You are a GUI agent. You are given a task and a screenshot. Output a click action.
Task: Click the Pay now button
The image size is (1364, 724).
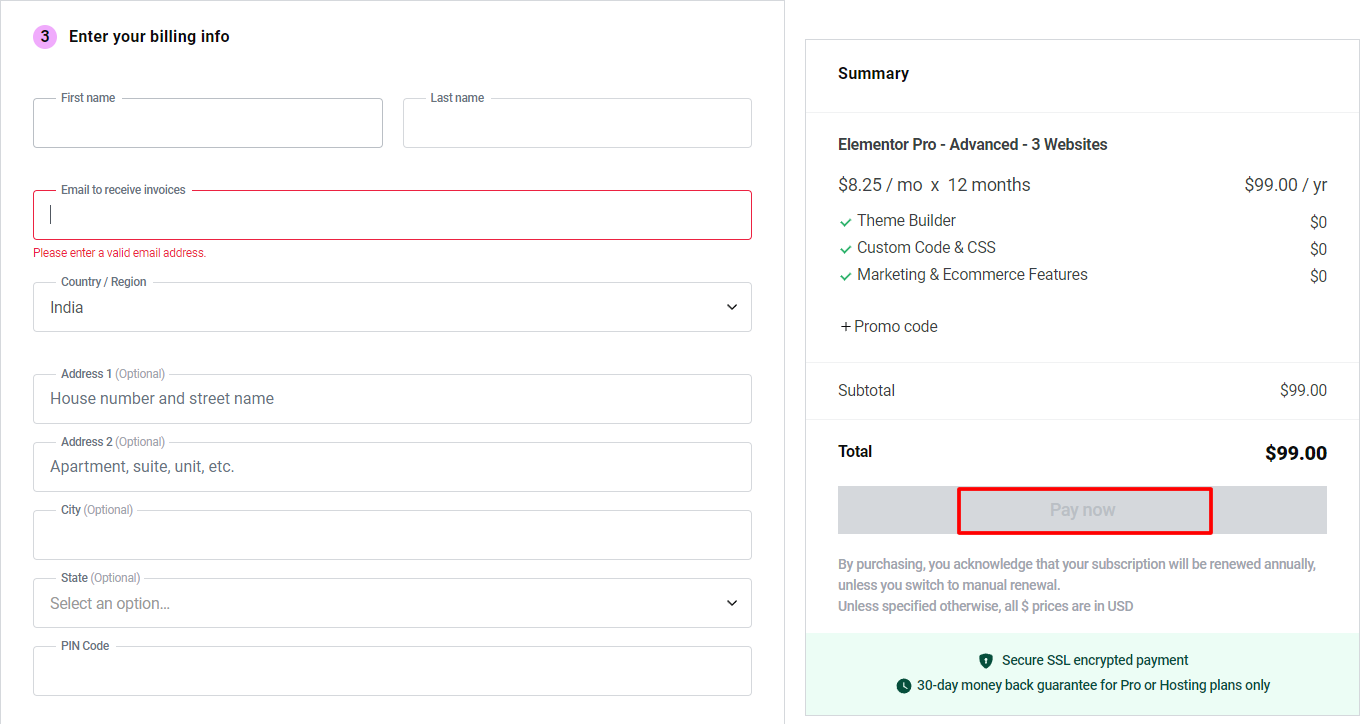tap(1082, 510)
